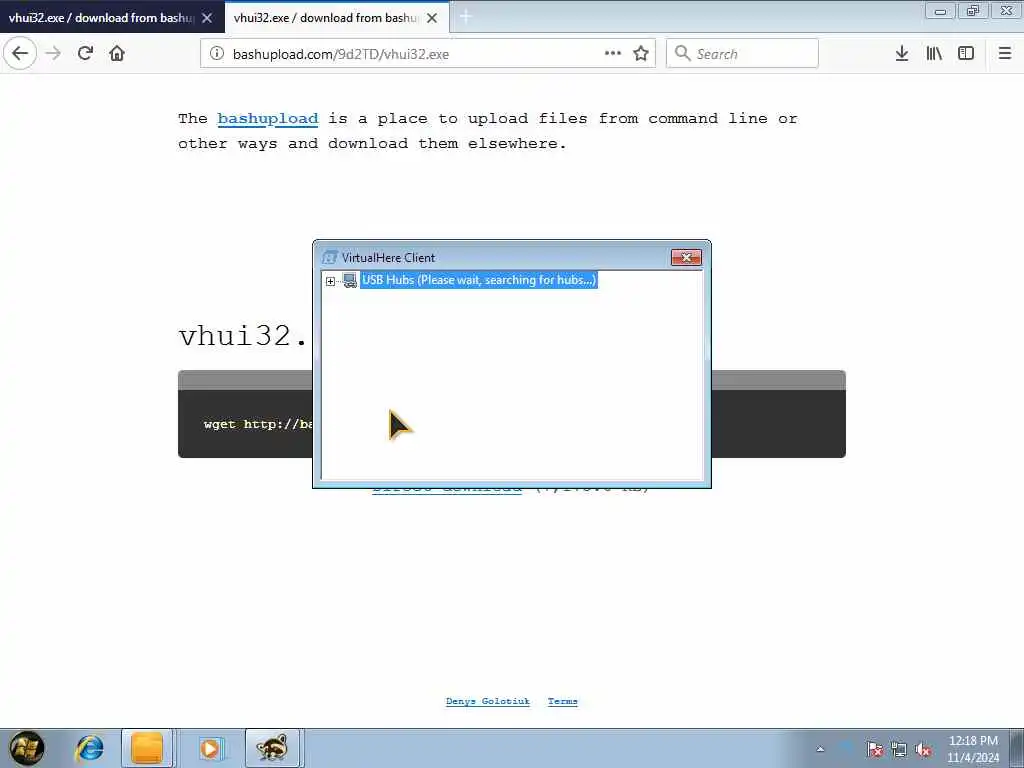Follow the bashupload link in intro text
Image resolution: width=1024 pixels, height=768 pixels.
268,118
